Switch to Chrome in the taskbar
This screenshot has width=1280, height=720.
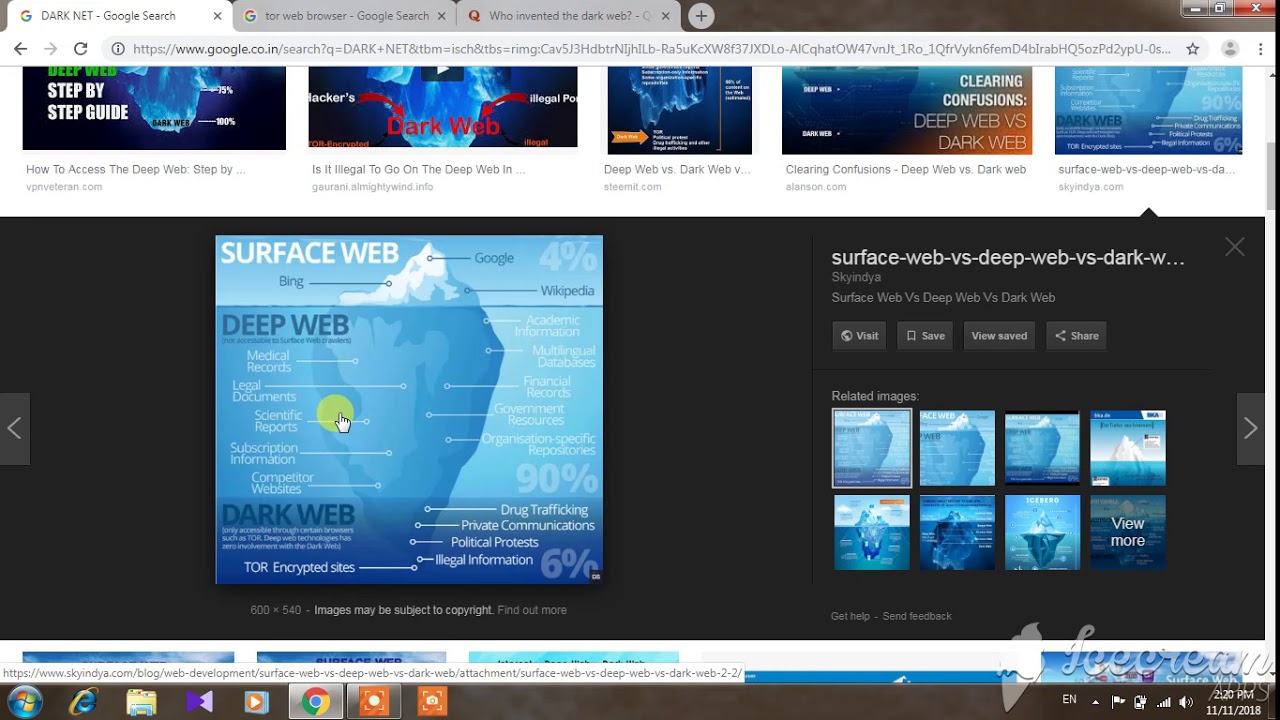[x=316, y=702]
